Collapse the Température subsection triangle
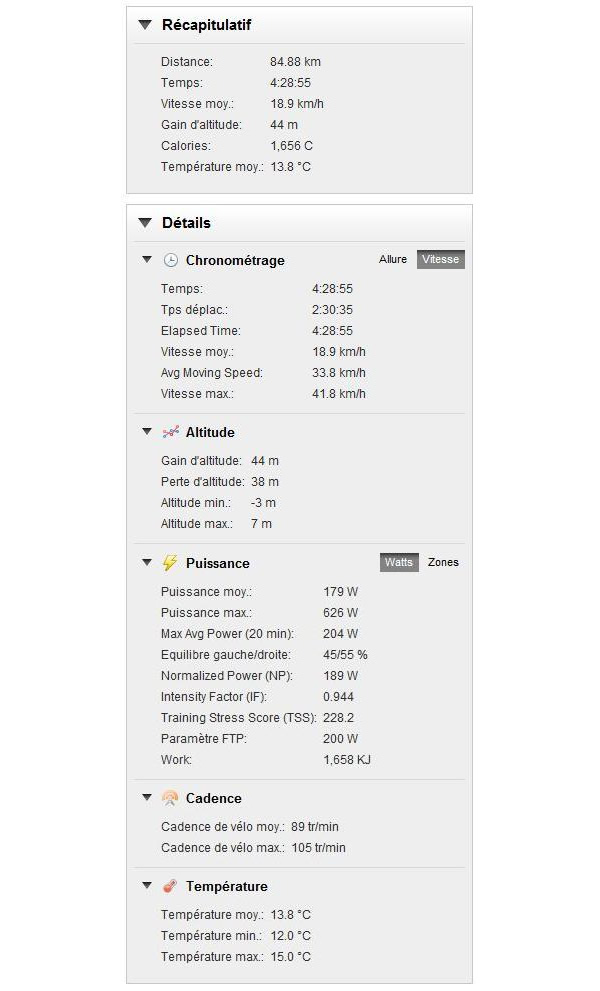The image size is (600, 991). click(x=147, y=885)
